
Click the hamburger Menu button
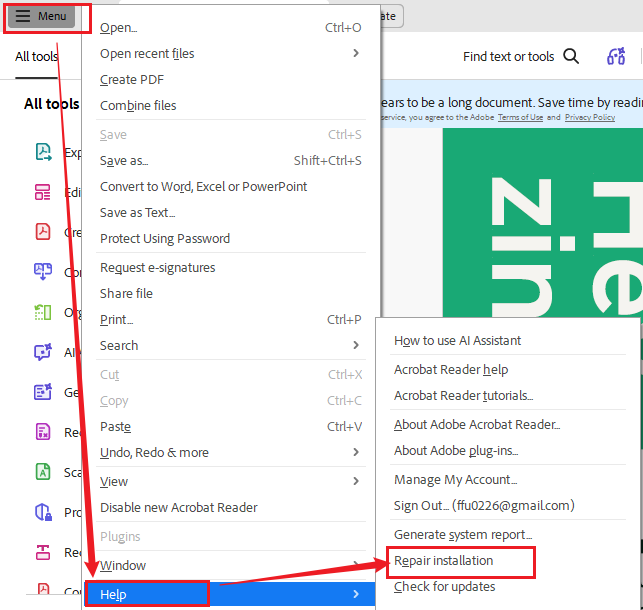(41, 16)
